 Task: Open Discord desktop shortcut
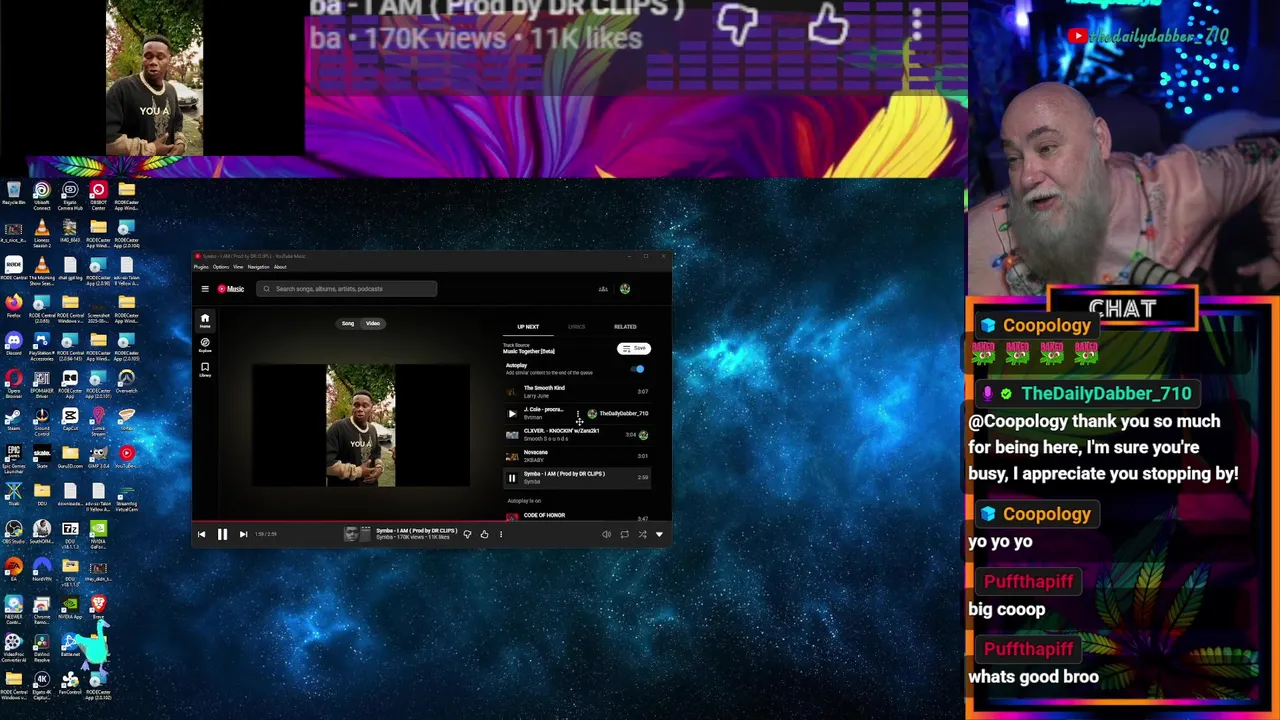13,344
